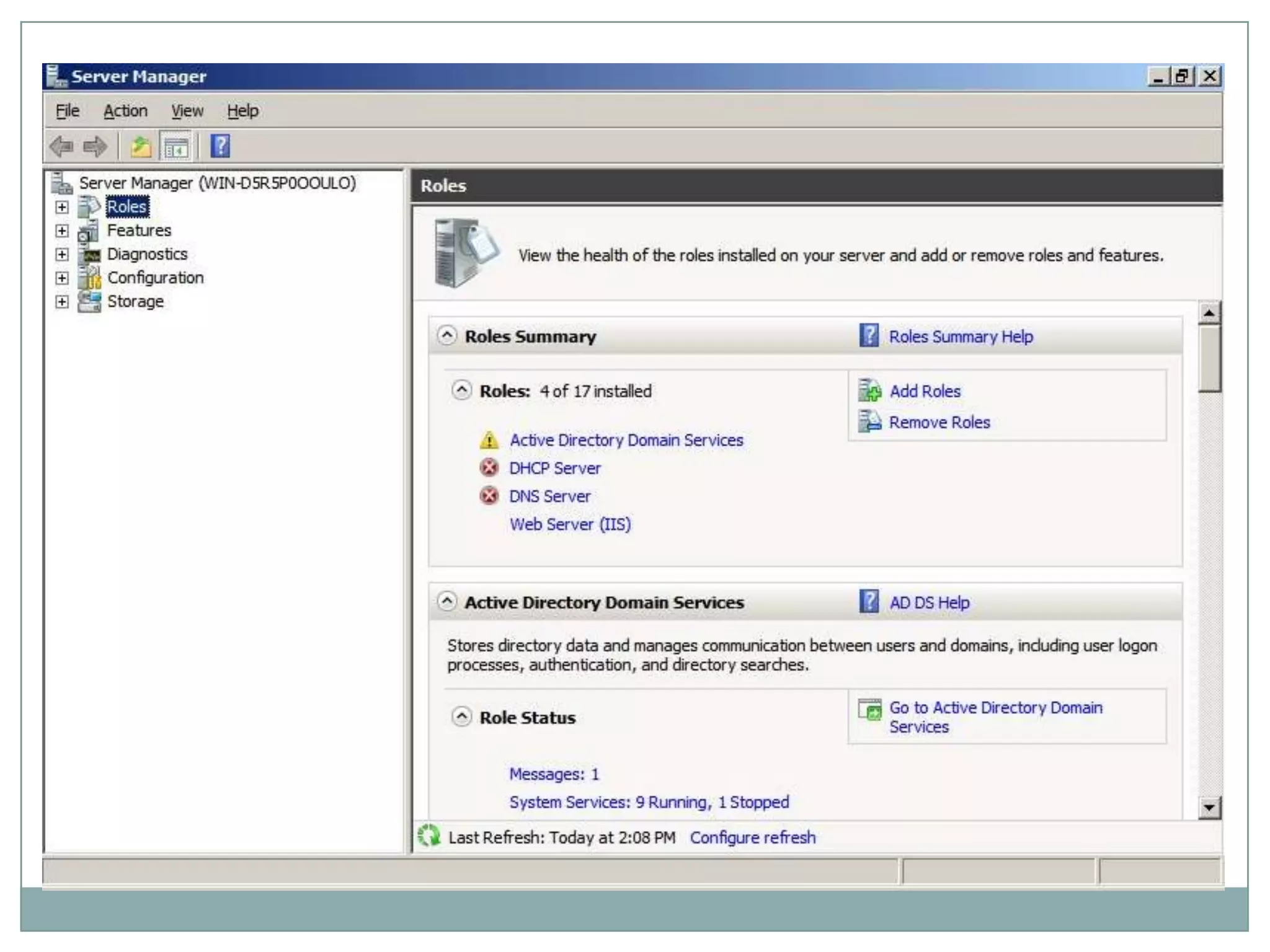Toggle the Show/Hide console tree icon
Screen dimensions: 1270x952
coord(176,148)
